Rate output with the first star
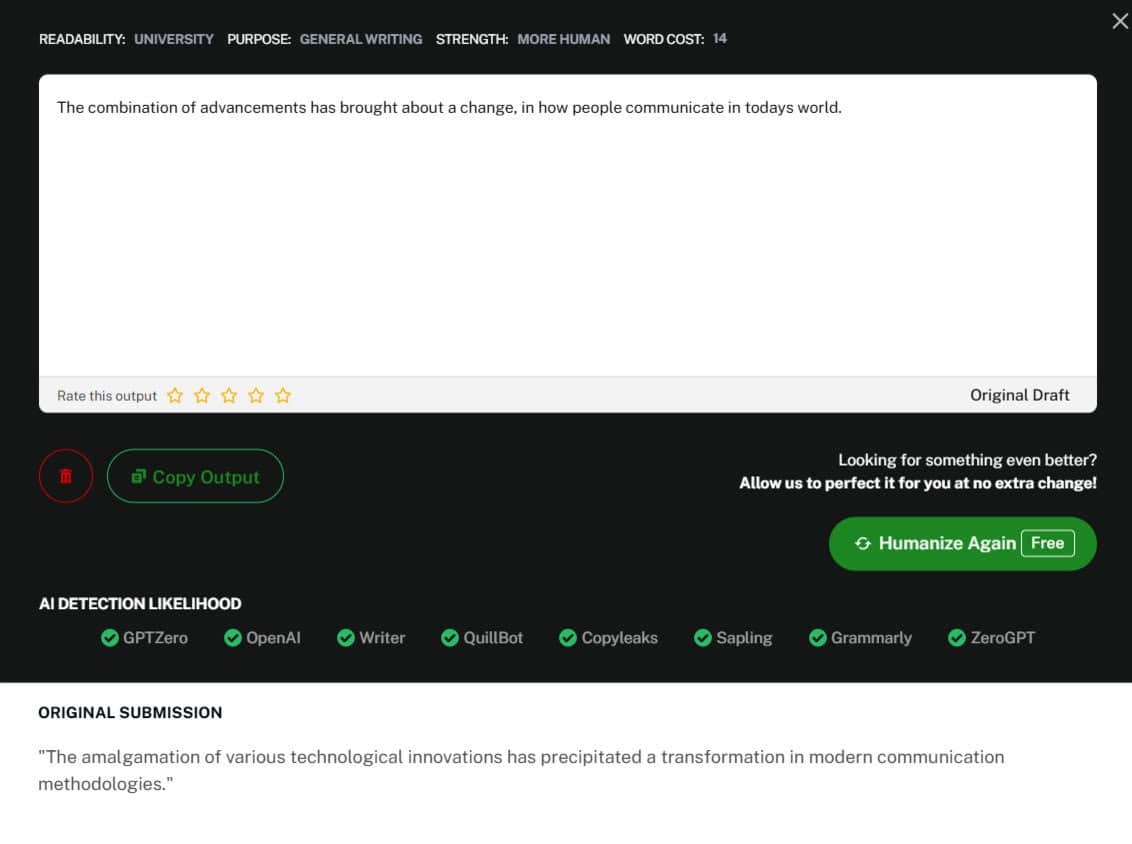Image resolution: width=1132 pixels, height=844 pixels. click(x=175, y=396)
